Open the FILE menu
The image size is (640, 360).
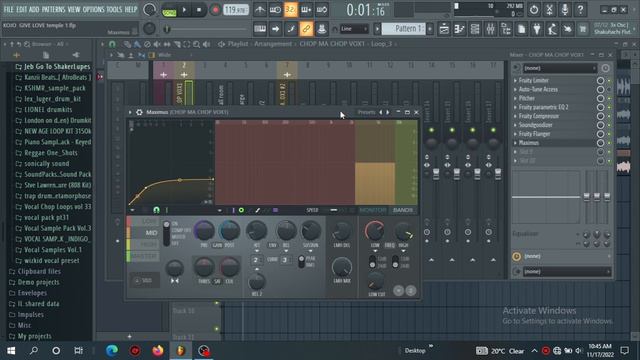click(x=8, y=9)
